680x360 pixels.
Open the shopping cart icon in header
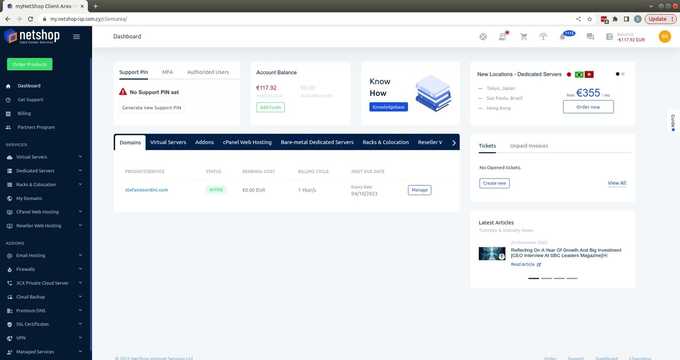524,37
